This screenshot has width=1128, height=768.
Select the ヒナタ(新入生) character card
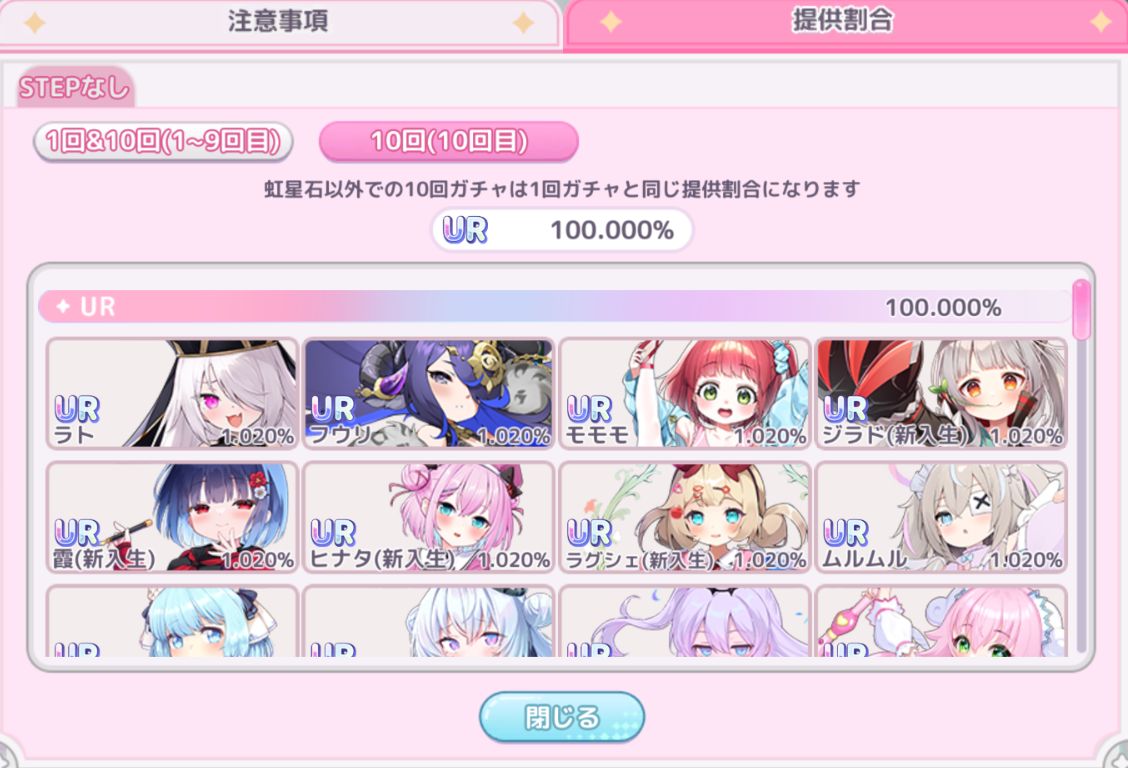pos(428,518)
